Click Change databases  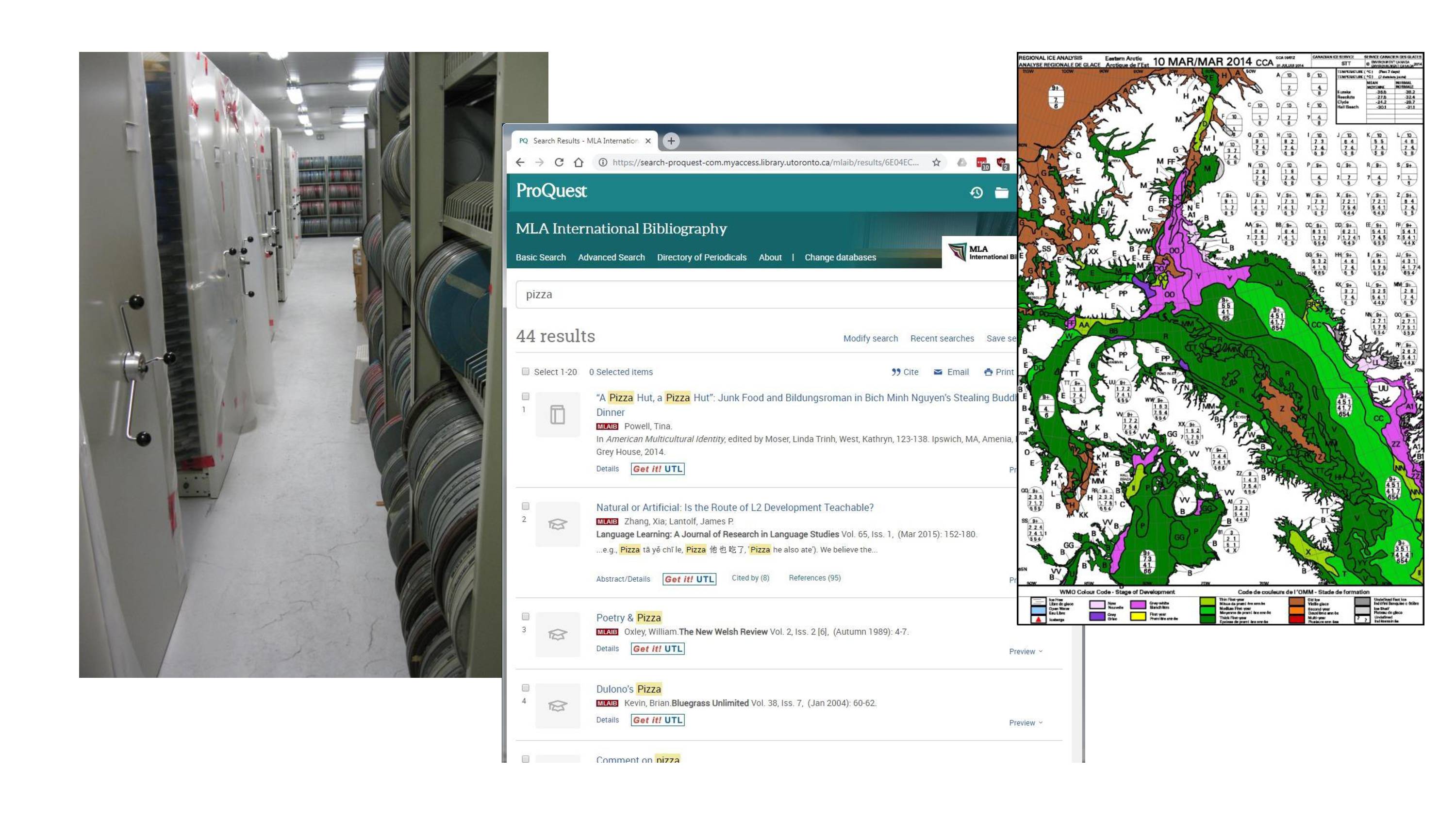pyautogui.click(x=840, y=257)
